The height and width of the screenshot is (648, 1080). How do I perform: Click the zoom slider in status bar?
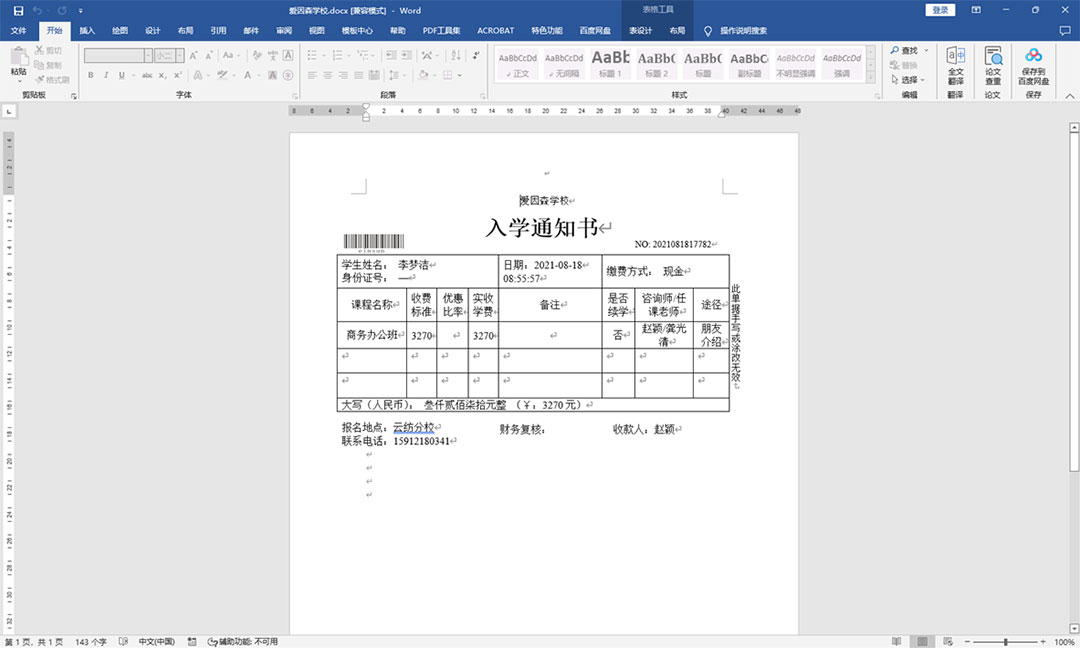1005,641
